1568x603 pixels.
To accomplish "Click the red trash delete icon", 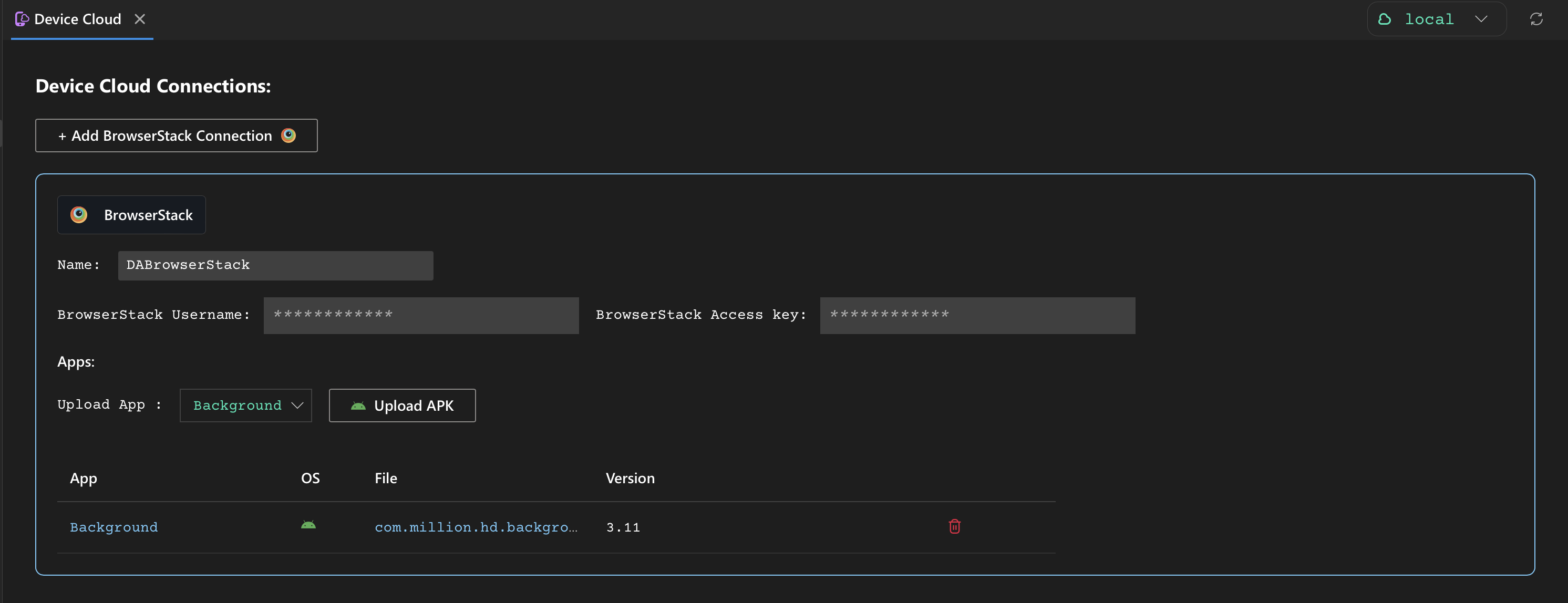I will coord(954,526).
